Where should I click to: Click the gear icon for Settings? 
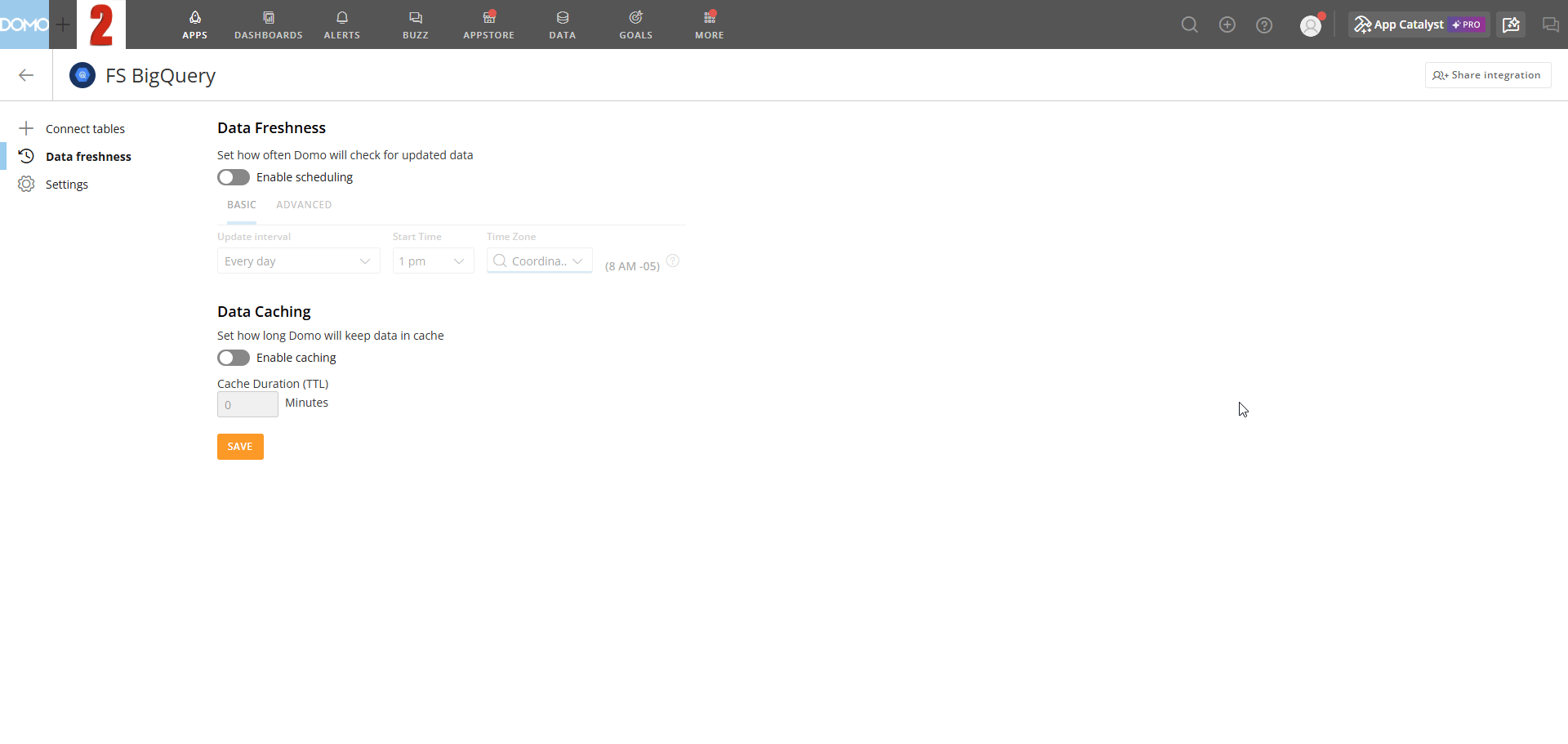click(26, 184)
